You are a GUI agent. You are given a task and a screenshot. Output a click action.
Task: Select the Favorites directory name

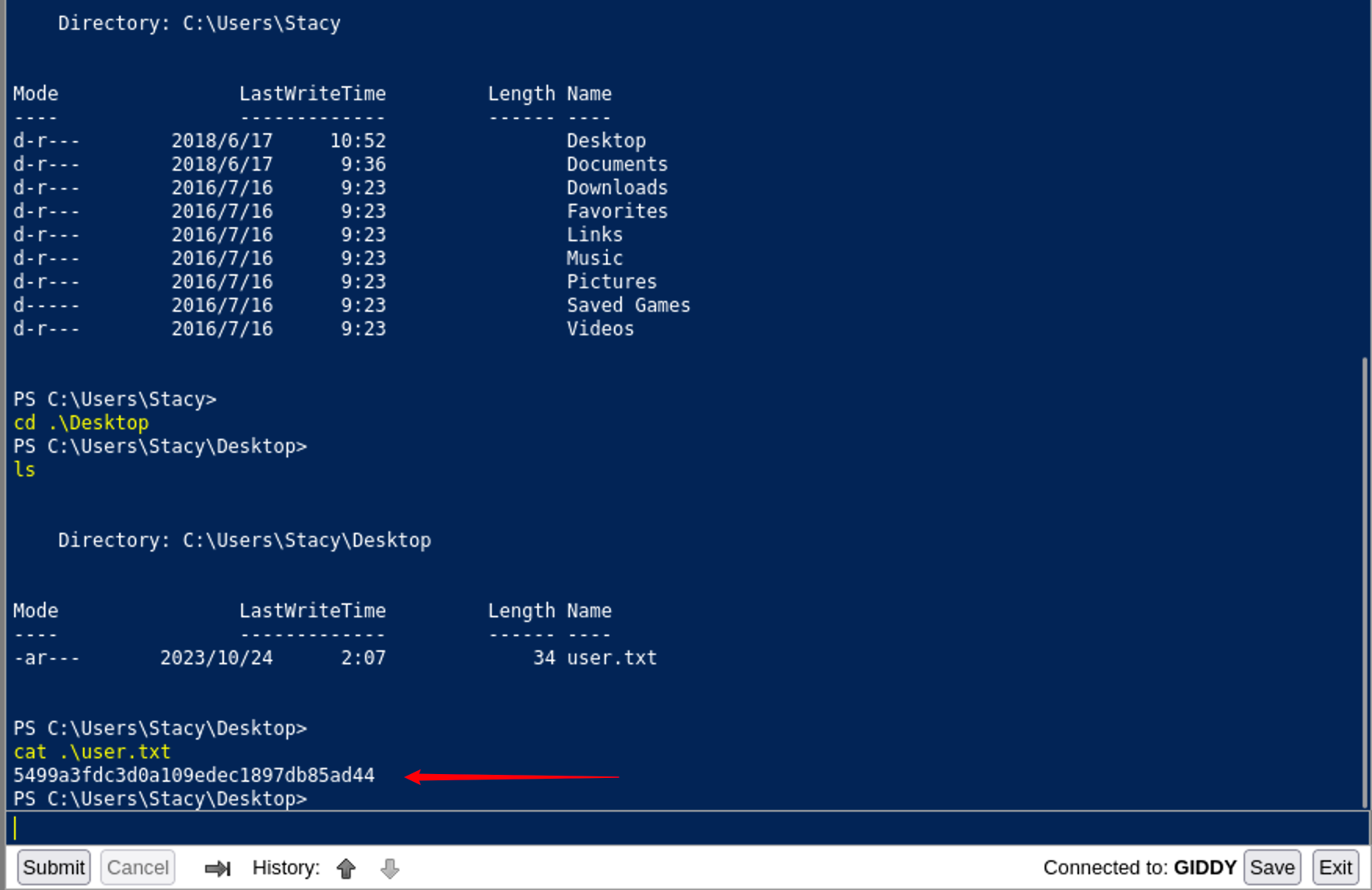pyautogui.click(x=617, y=211)
